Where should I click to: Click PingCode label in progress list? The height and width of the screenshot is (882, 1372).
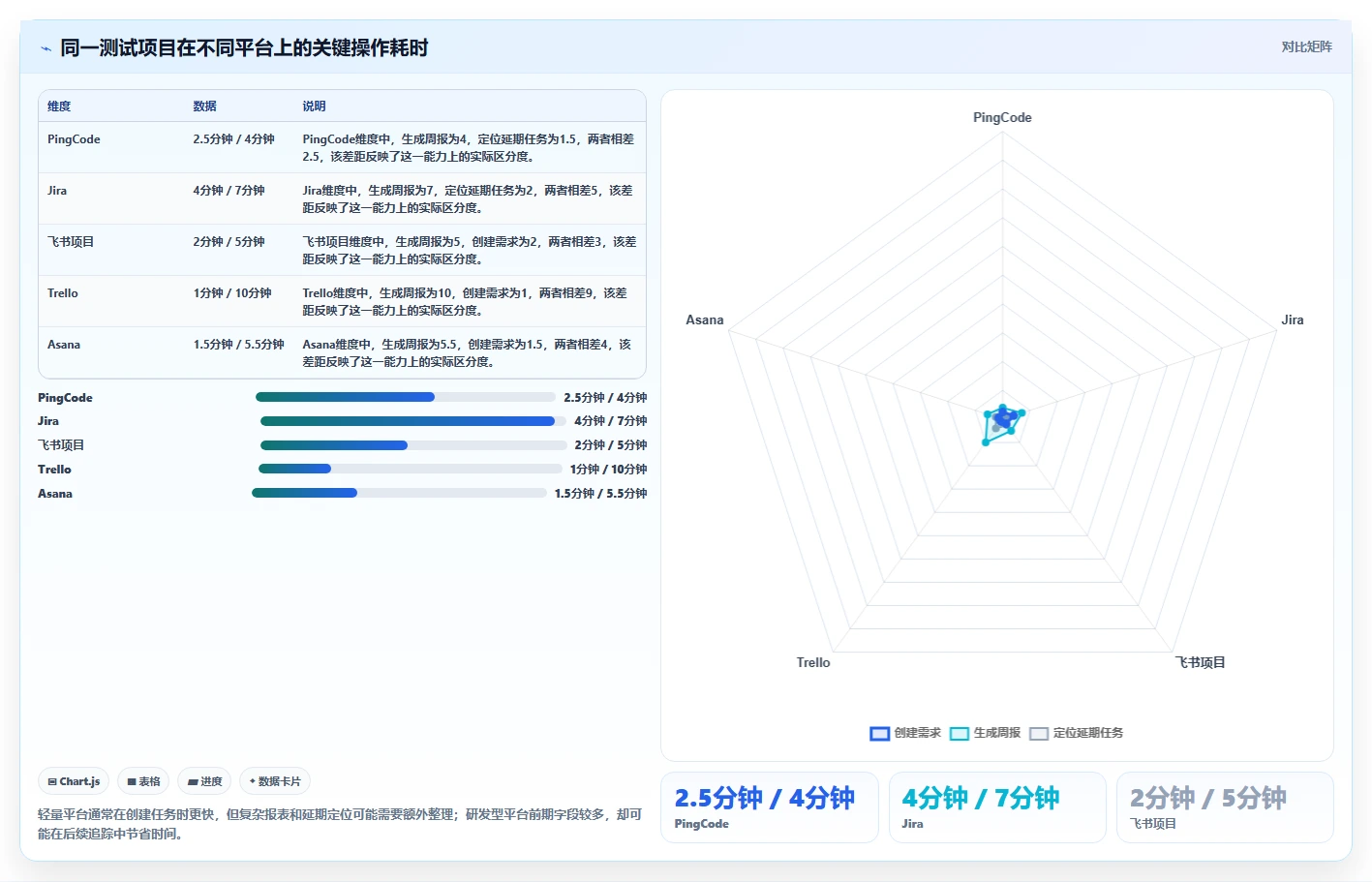point(65,397)
